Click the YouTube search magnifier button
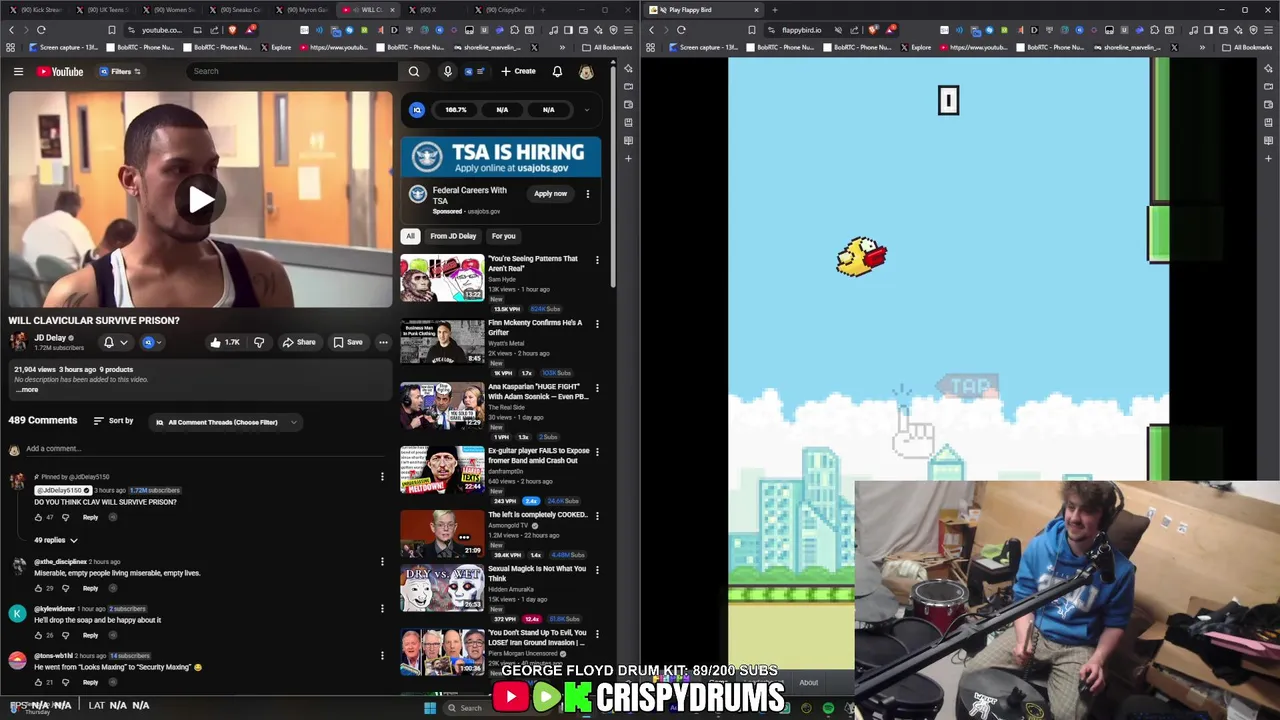1280x720 pixels. 414,71
